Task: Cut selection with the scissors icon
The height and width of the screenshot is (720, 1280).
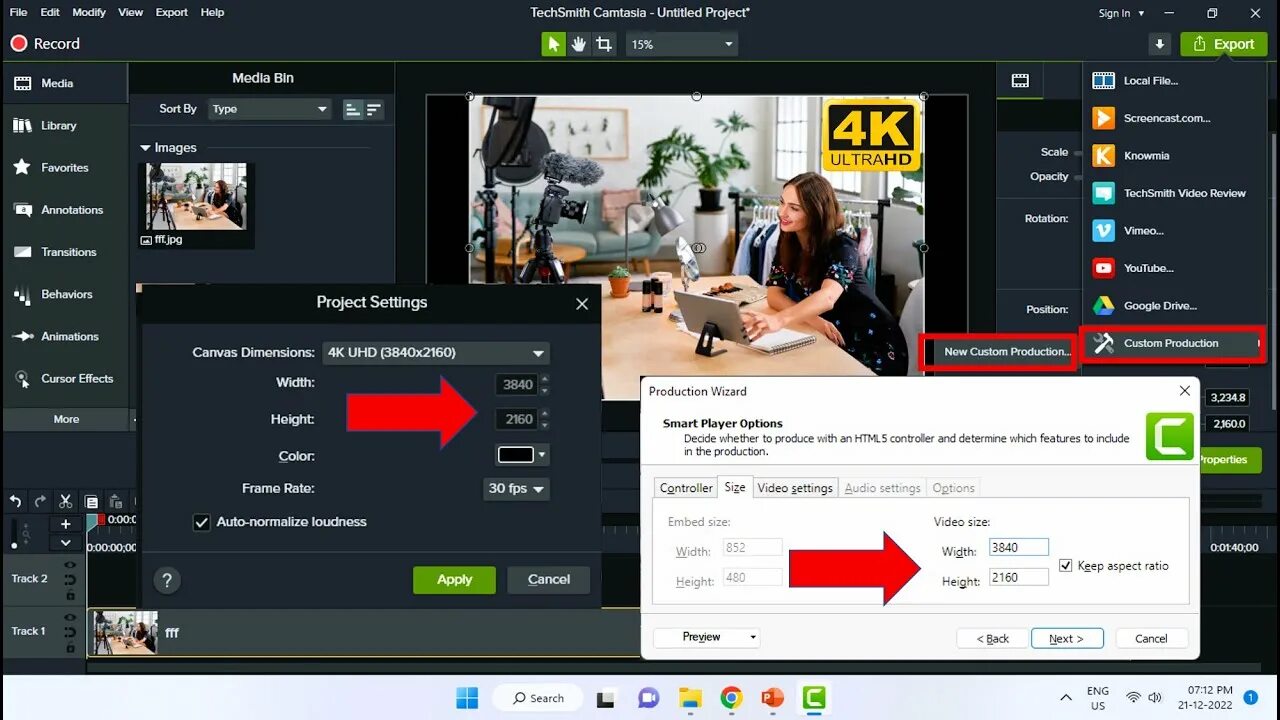Action: [x=65, y=501]
